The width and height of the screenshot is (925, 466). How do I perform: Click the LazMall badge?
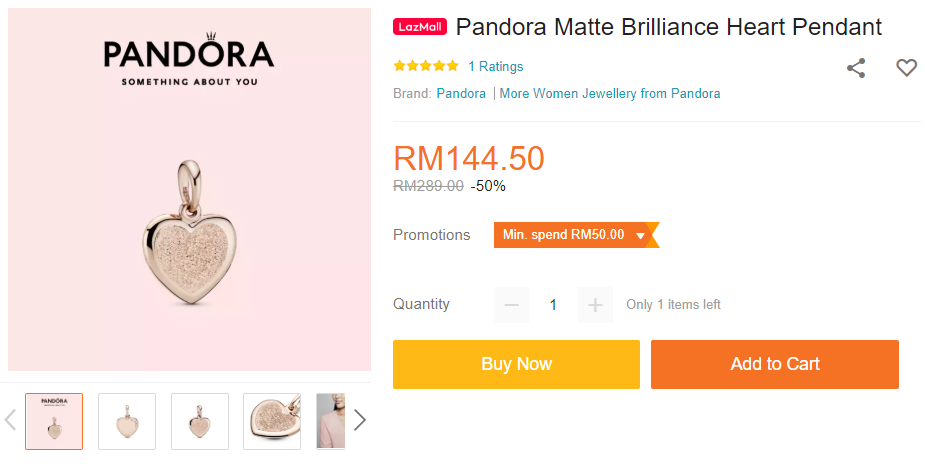(421, 27)
